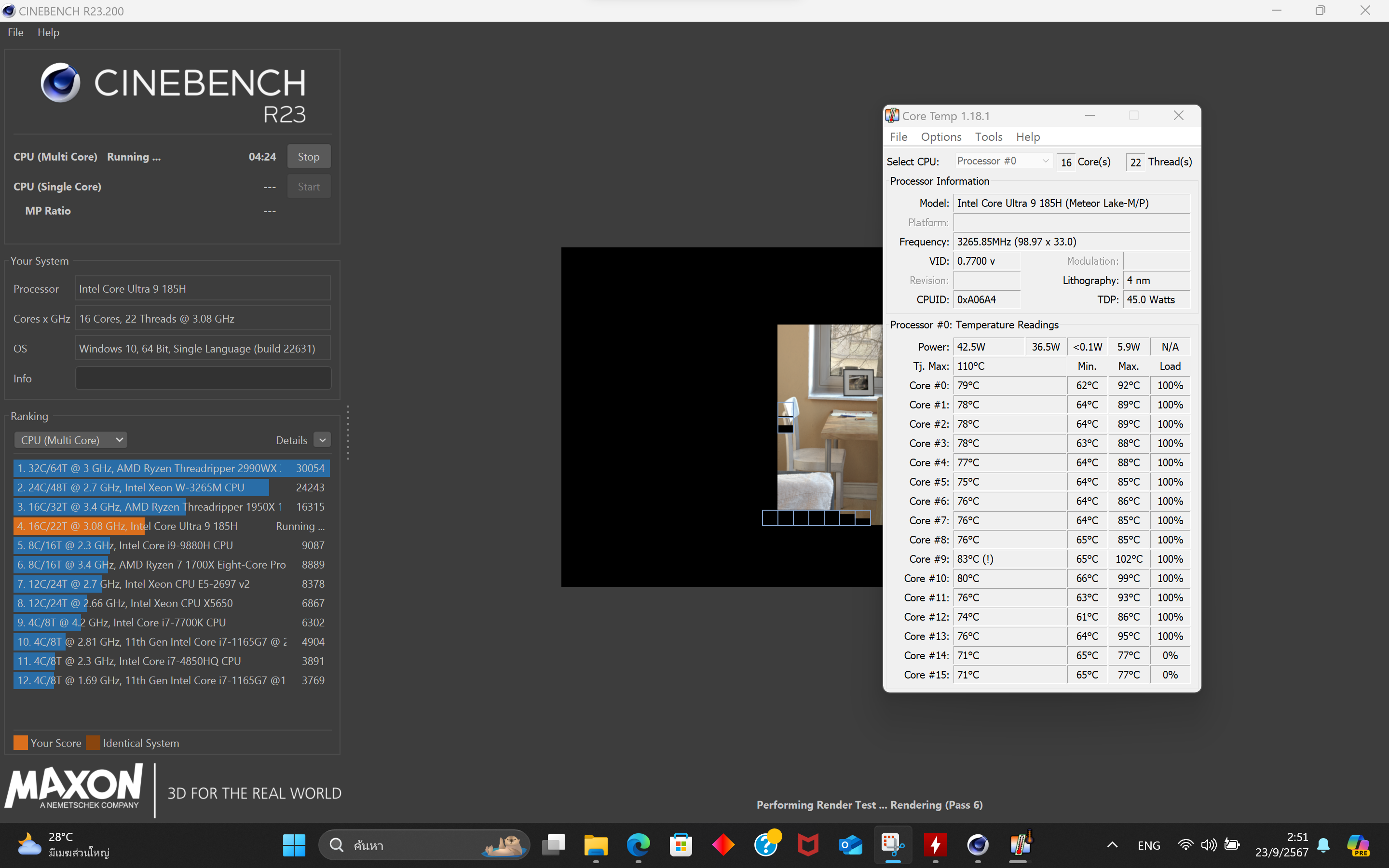
Task: Select the Xeon X5650 ranking row
Action: (x=171, y=603)
